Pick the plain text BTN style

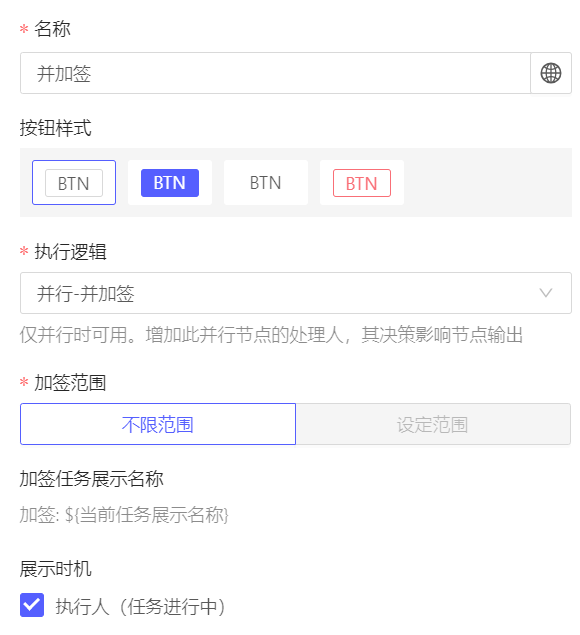click(x=266, y=183)
